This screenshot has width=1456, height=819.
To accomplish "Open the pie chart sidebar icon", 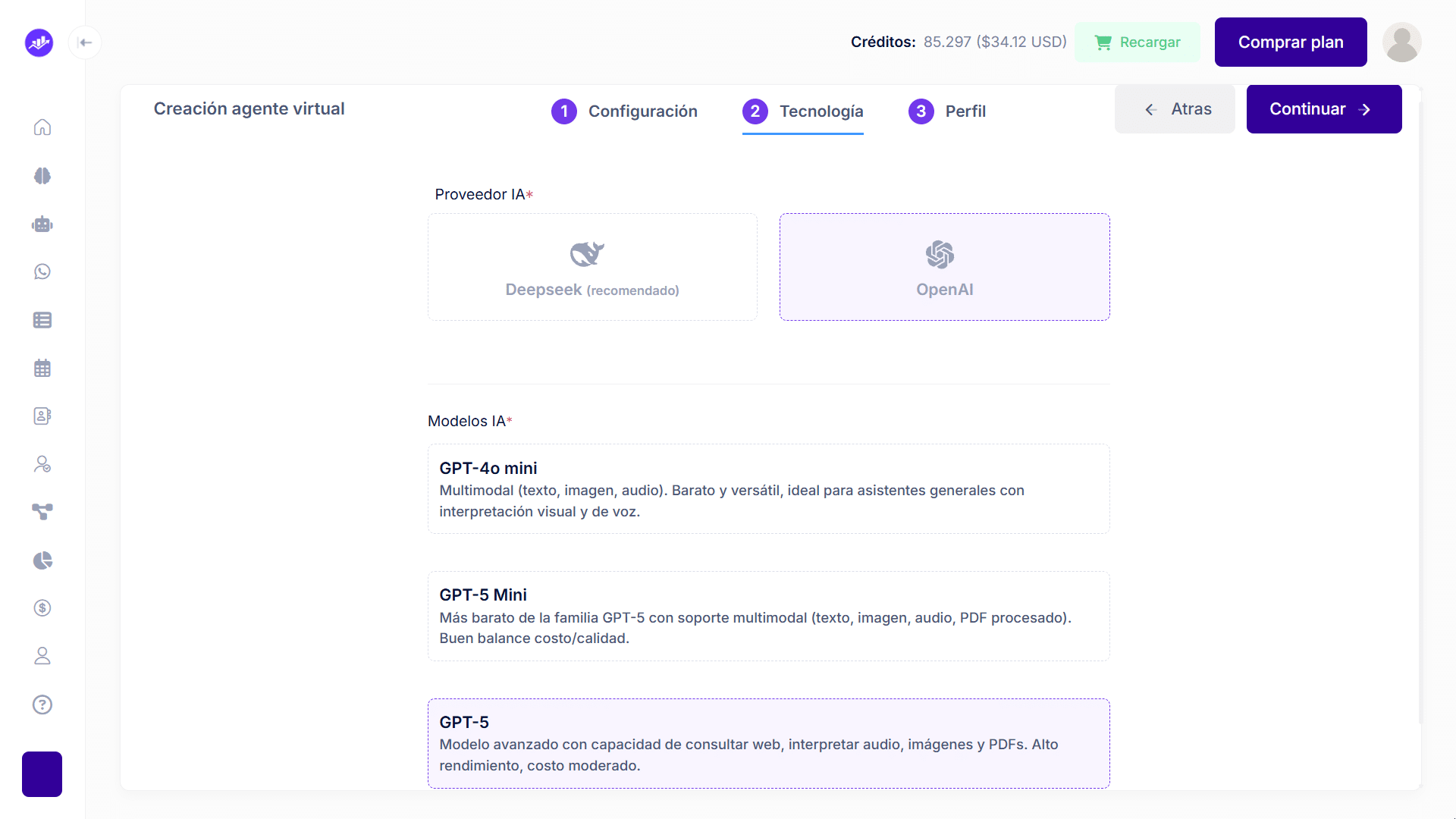I will (x=42, y=560).
